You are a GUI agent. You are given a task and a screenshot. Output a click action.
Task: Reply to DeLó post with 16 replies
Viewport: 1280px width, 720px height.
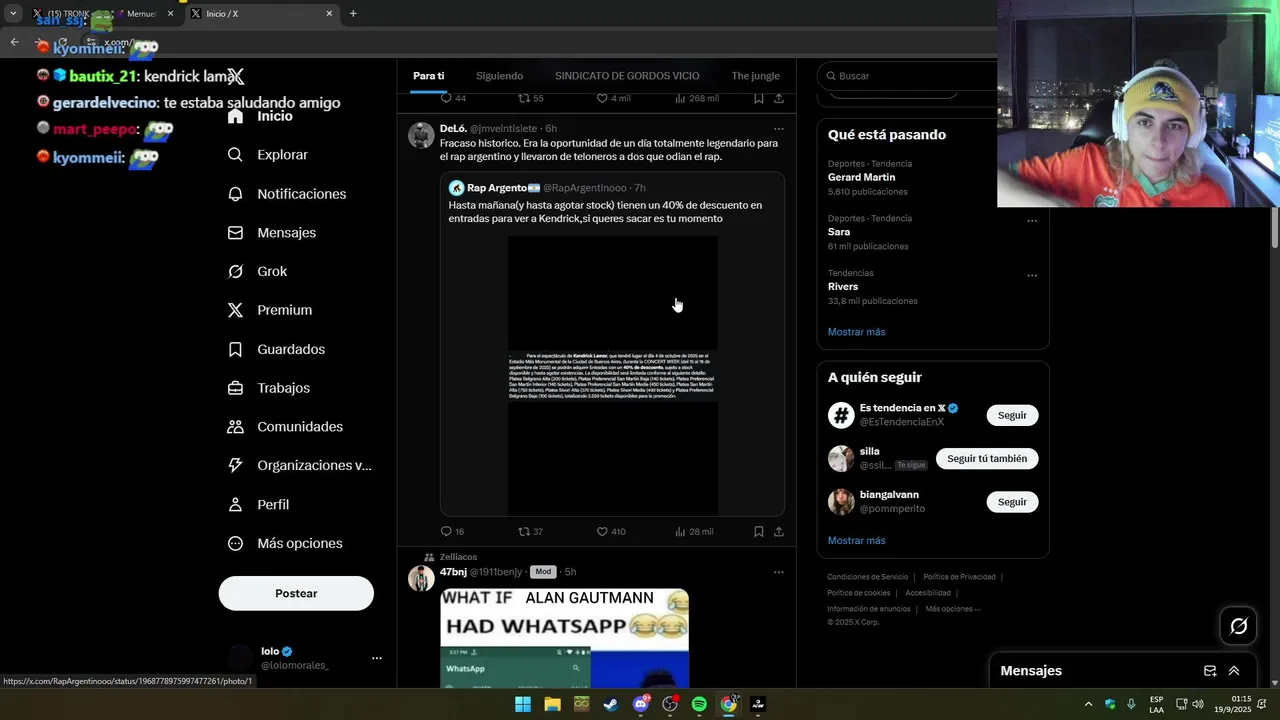(x=452, y=532)
